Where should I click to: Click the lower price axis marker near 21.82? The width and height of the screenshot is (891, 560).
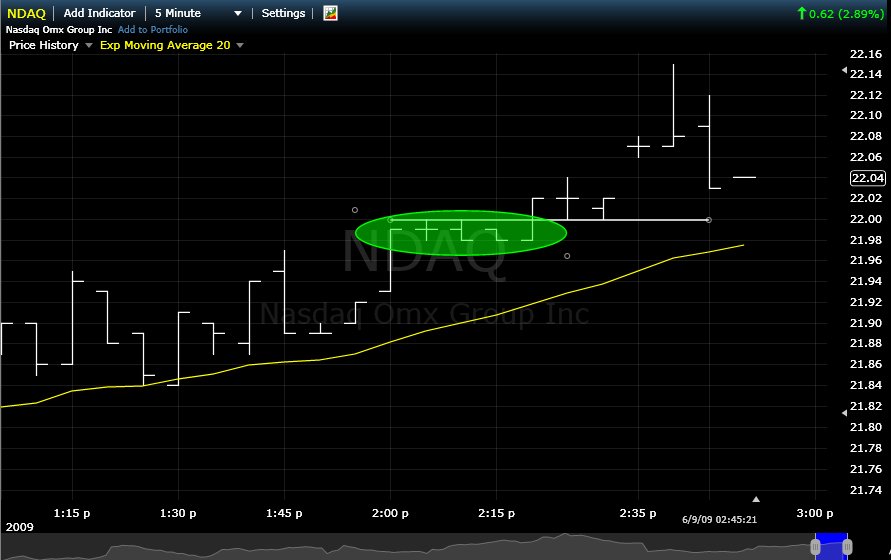(844, 413)
